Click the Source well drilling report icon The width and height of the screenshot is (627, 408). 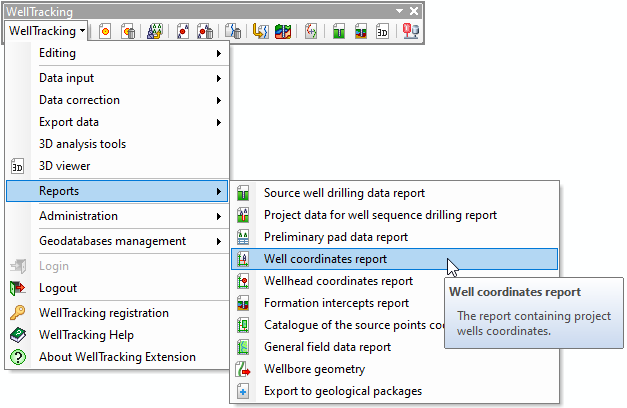[x=243, y=193]
